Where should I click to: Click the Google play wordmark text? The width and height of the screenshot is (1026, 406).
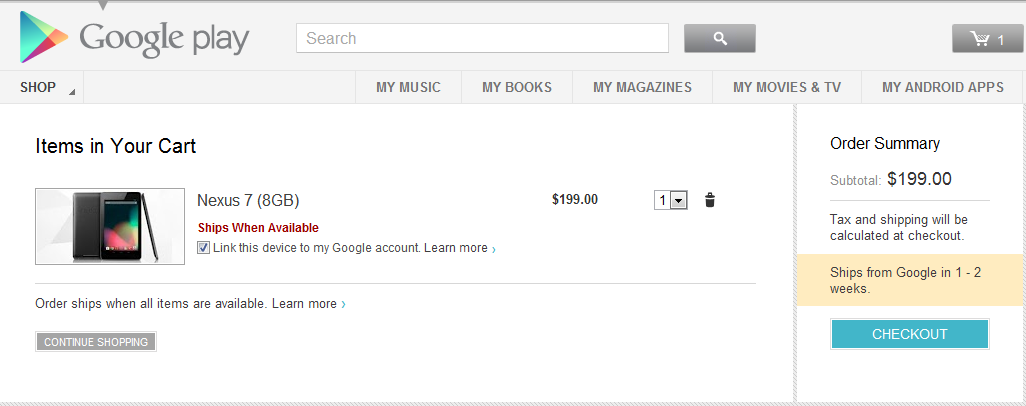[164, 38]
